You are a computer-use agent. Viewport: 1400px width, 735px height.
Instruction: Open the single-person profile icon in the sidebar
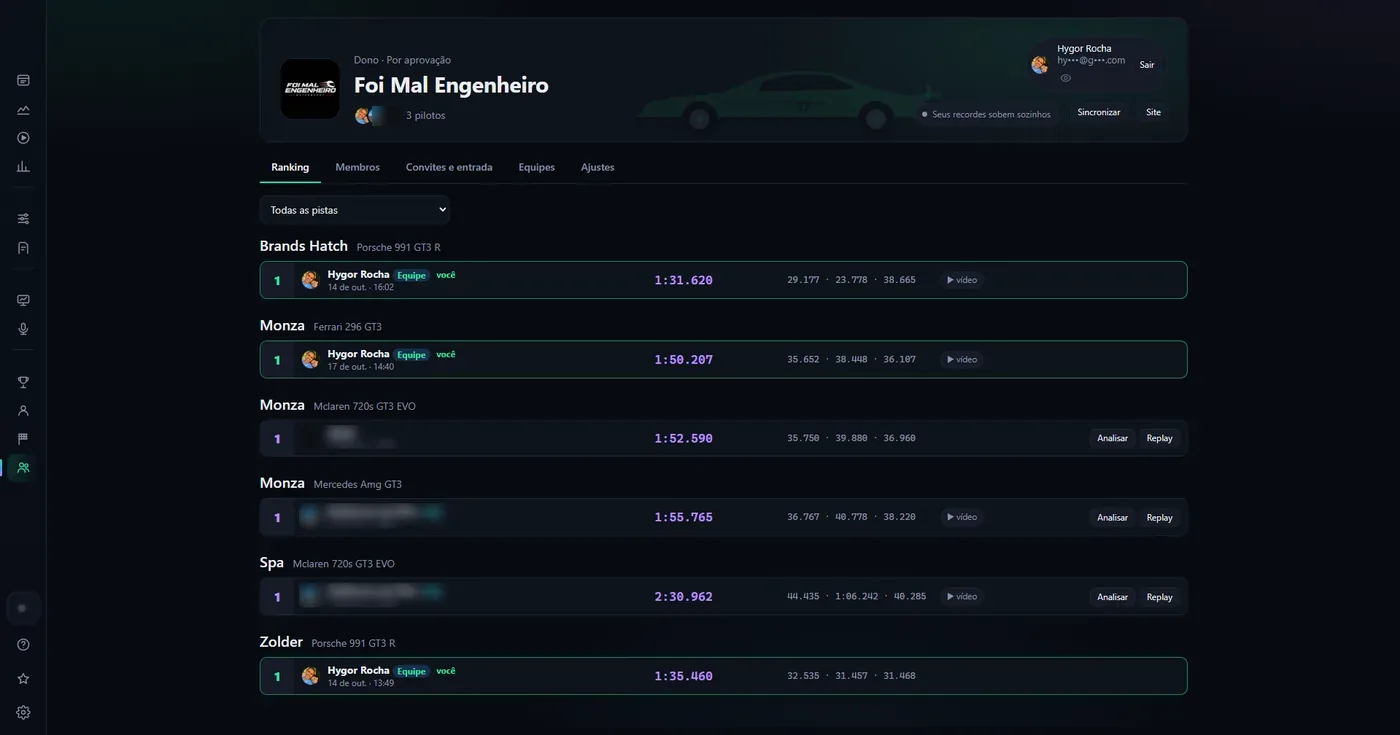point(23,410)
